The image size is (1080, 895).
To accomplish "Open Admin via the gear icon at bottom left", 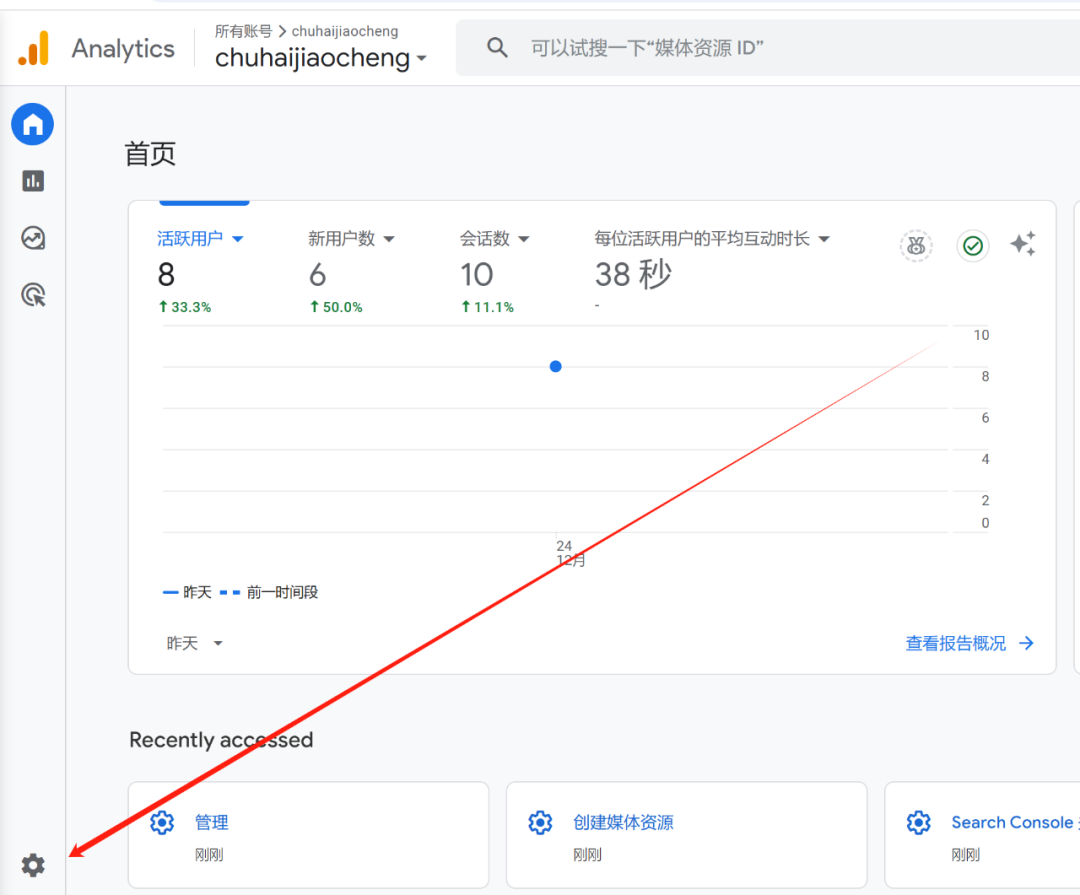I will coord(33,864).
